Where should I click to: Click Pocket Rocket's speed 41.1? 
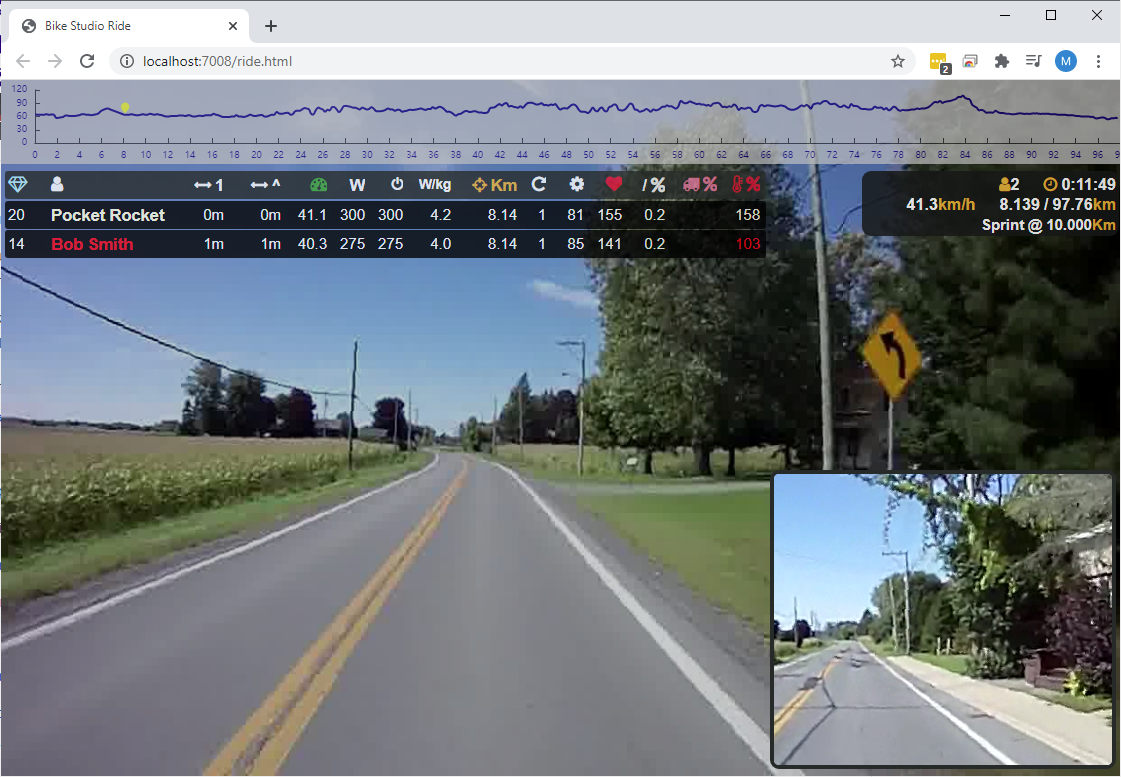(x=312, y=215)
